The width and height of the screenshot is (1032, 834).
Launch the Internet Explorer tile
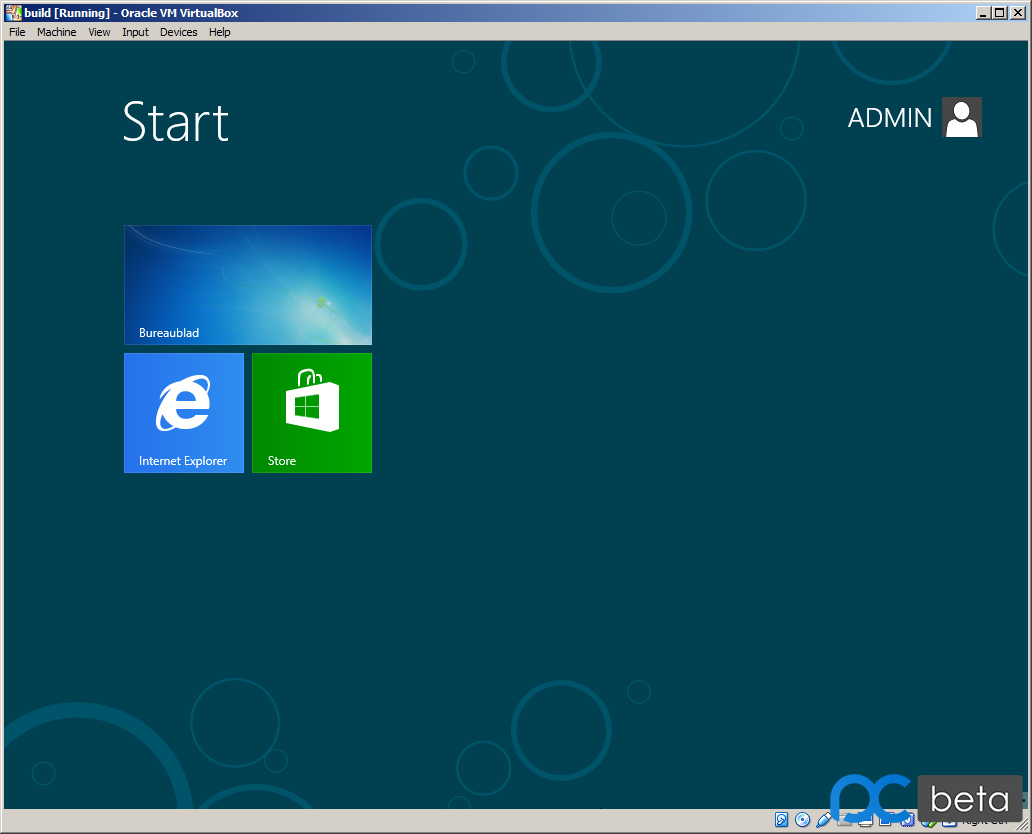[x=184, y=413]
